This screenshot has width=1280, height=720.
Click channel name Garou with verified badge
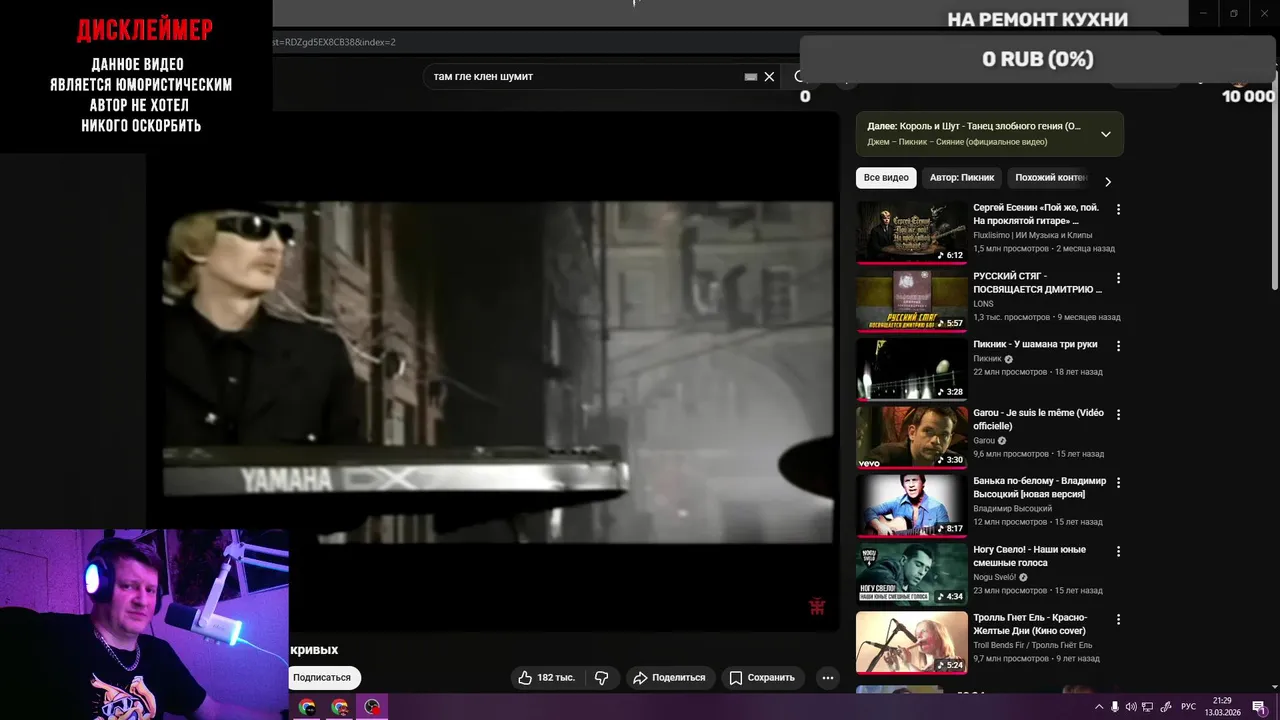(984, 440)
